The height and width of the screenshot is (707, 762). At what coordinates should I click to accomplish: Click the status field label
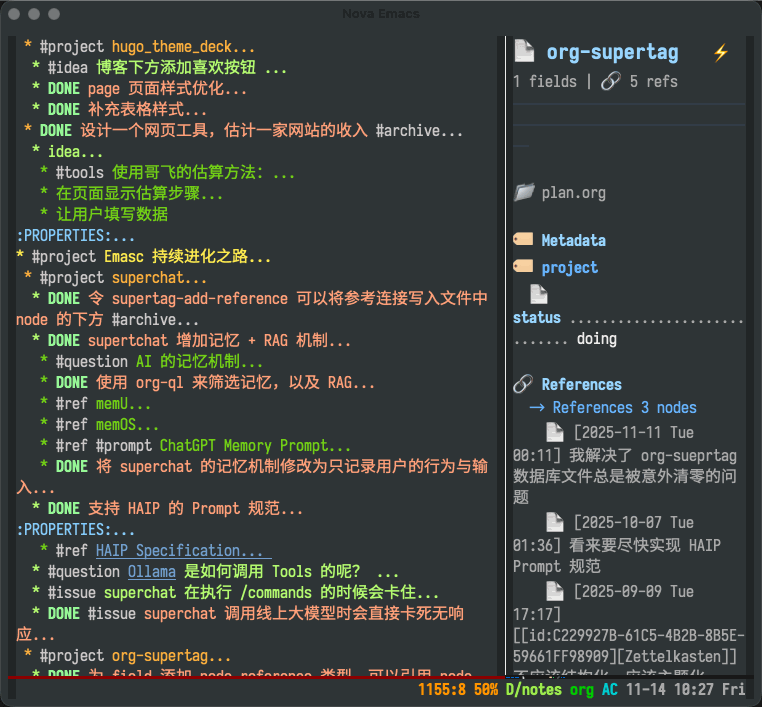click(537, 317)
